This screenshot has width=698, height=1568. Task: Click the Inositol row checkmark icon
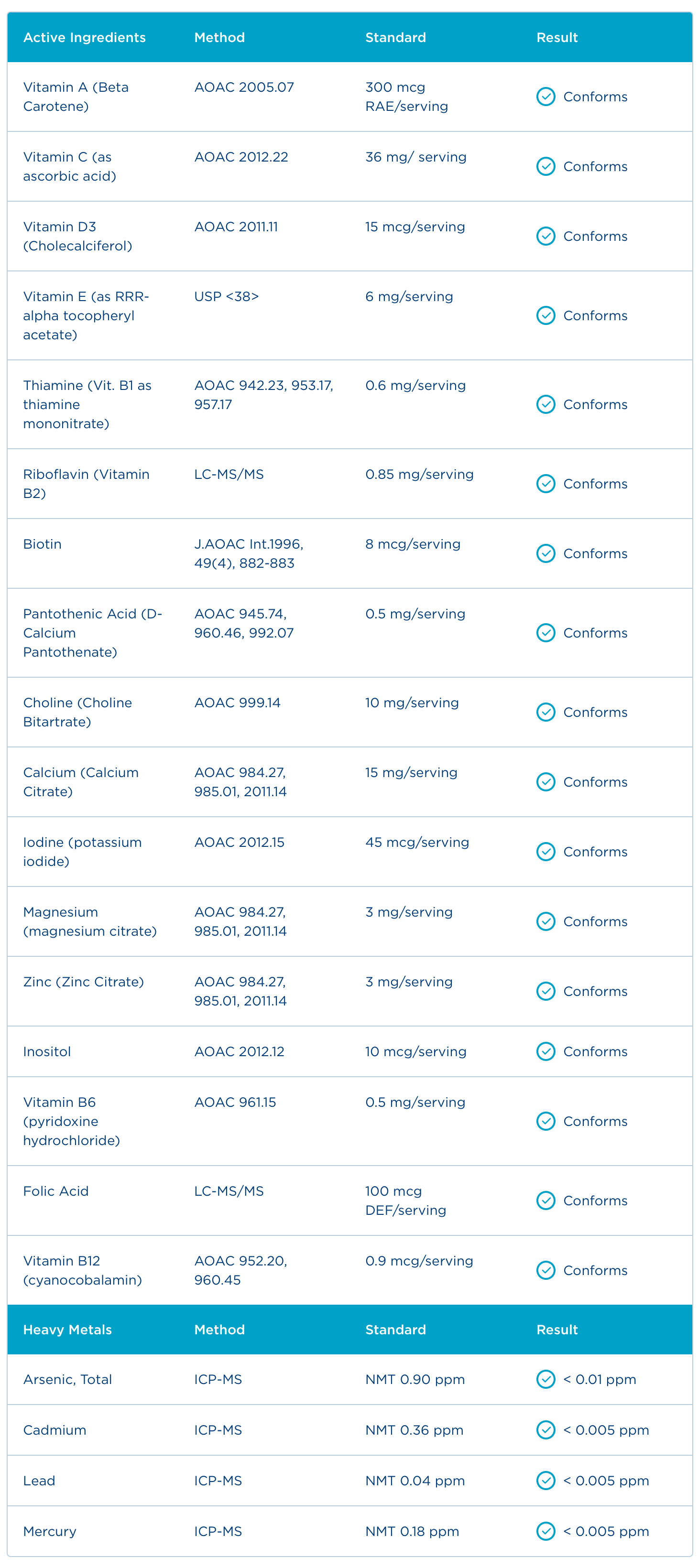tap(545, 1051)
